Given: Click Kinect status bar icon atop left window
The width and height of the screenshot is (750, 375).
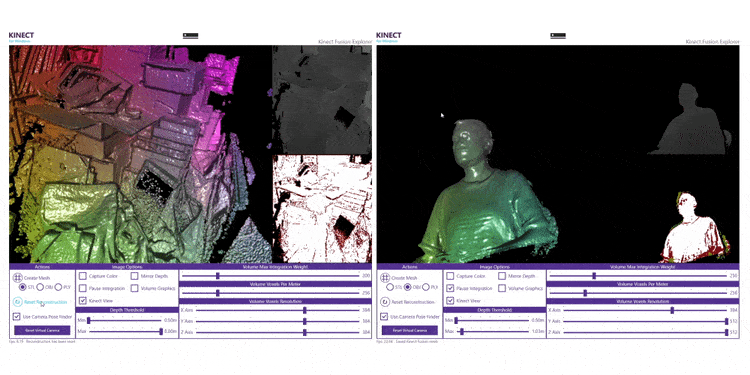Looking at the screenshot, I should click(190, 35).
